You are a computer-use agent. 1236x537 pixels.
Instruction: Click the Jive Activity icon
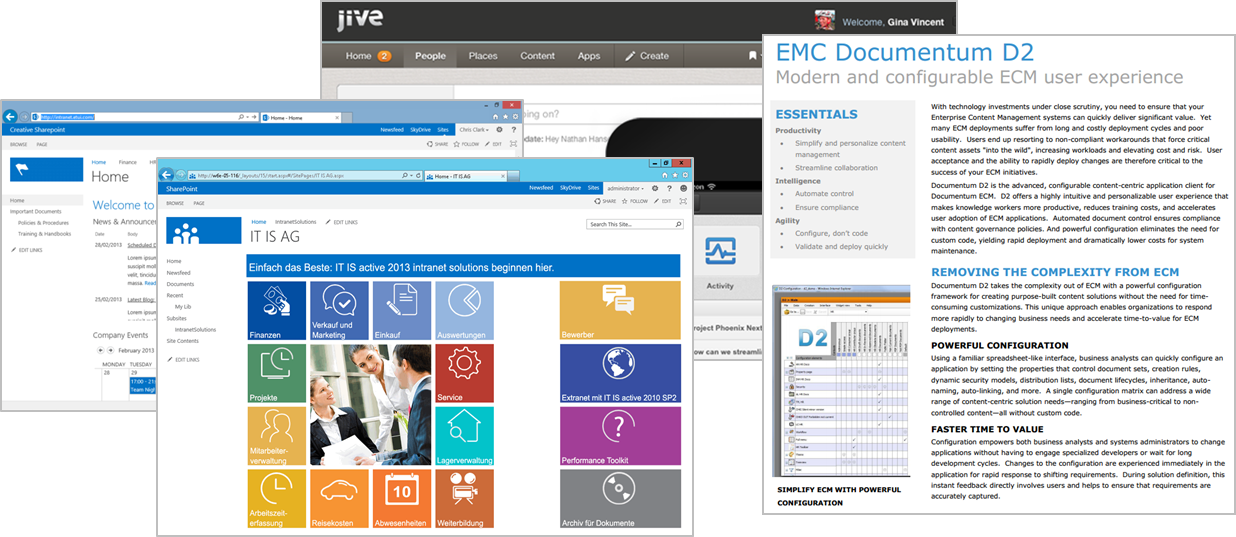[x=720, y=263]
